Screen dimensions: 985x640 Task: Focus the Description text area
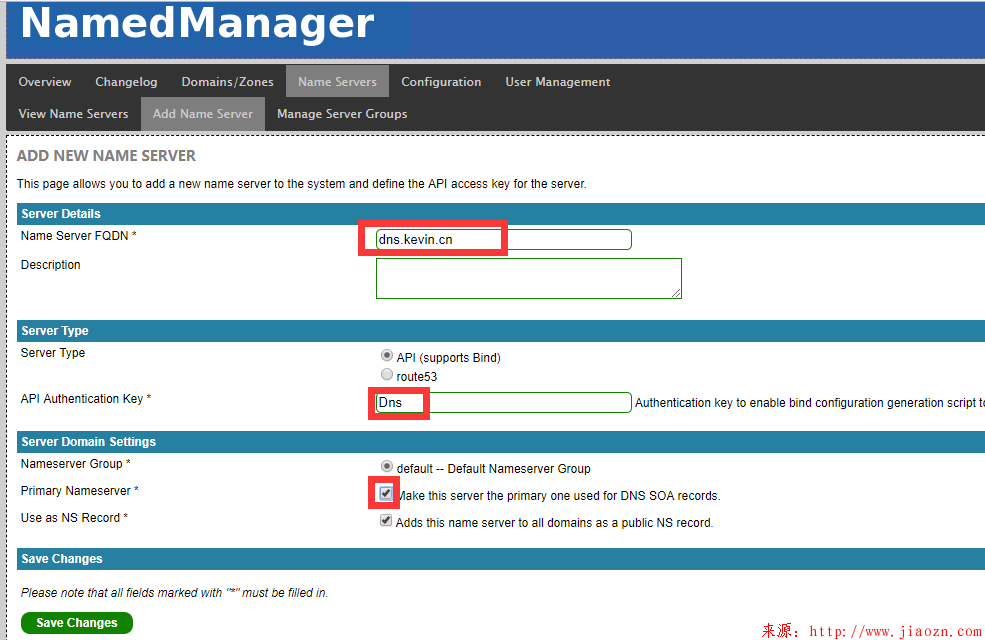coord(528,277)
